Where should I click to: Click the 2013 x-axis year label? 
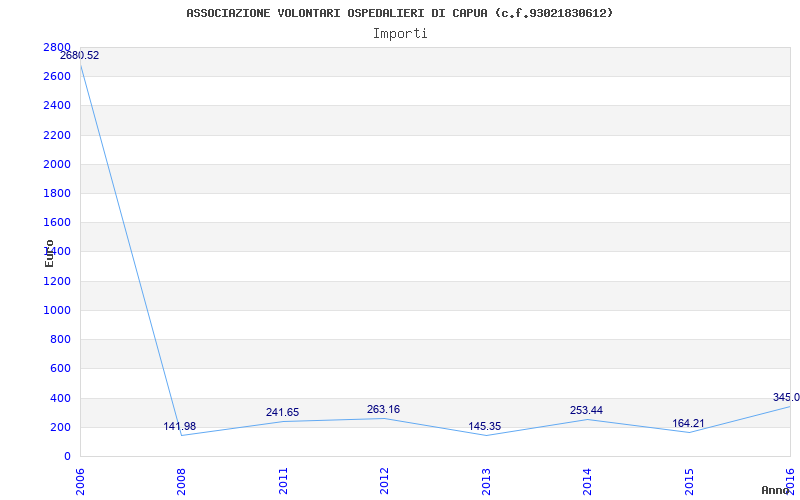(486, 482)
